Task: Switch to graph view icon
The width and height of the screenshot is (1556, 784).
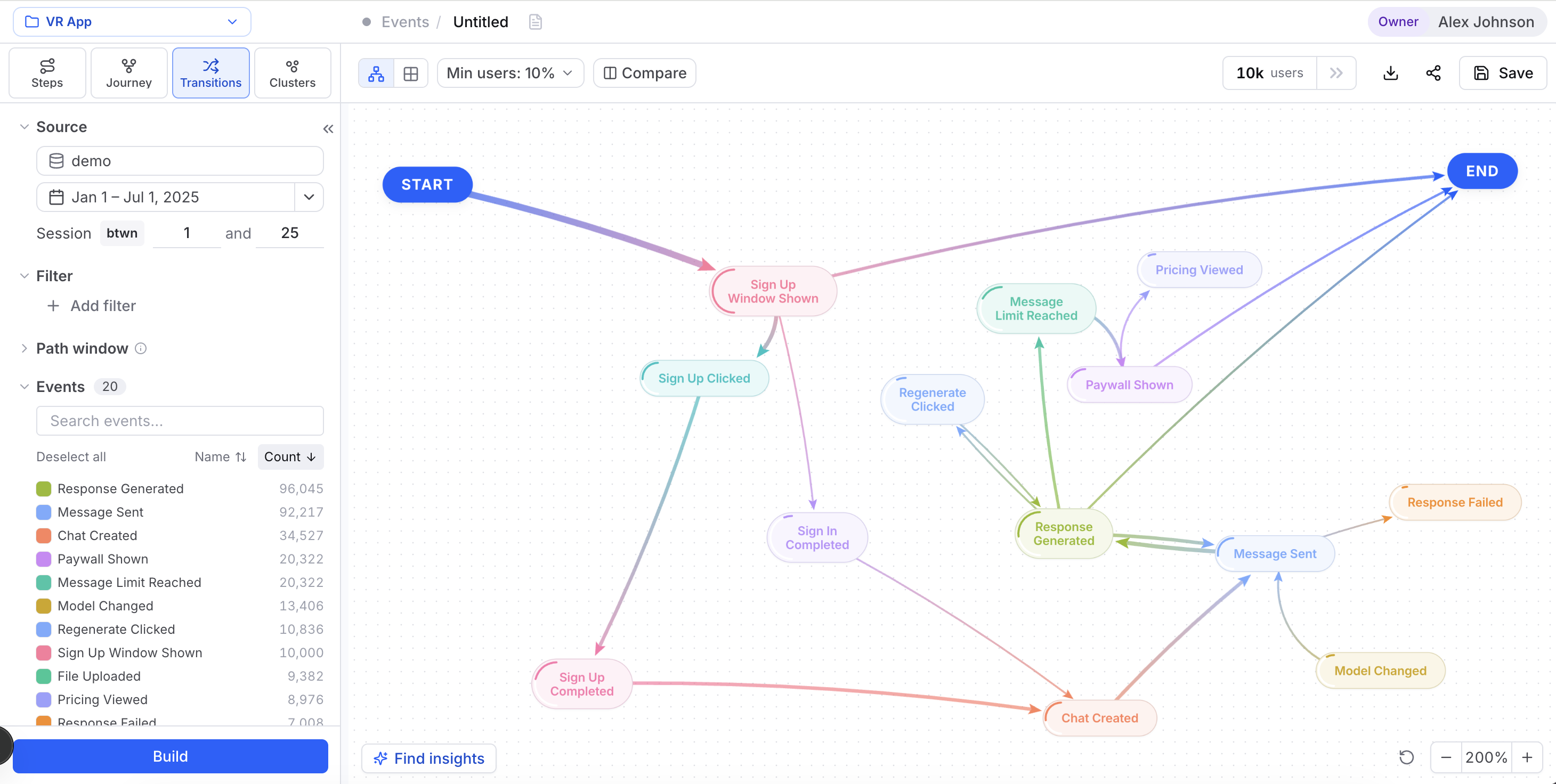Action: point(376,73)
